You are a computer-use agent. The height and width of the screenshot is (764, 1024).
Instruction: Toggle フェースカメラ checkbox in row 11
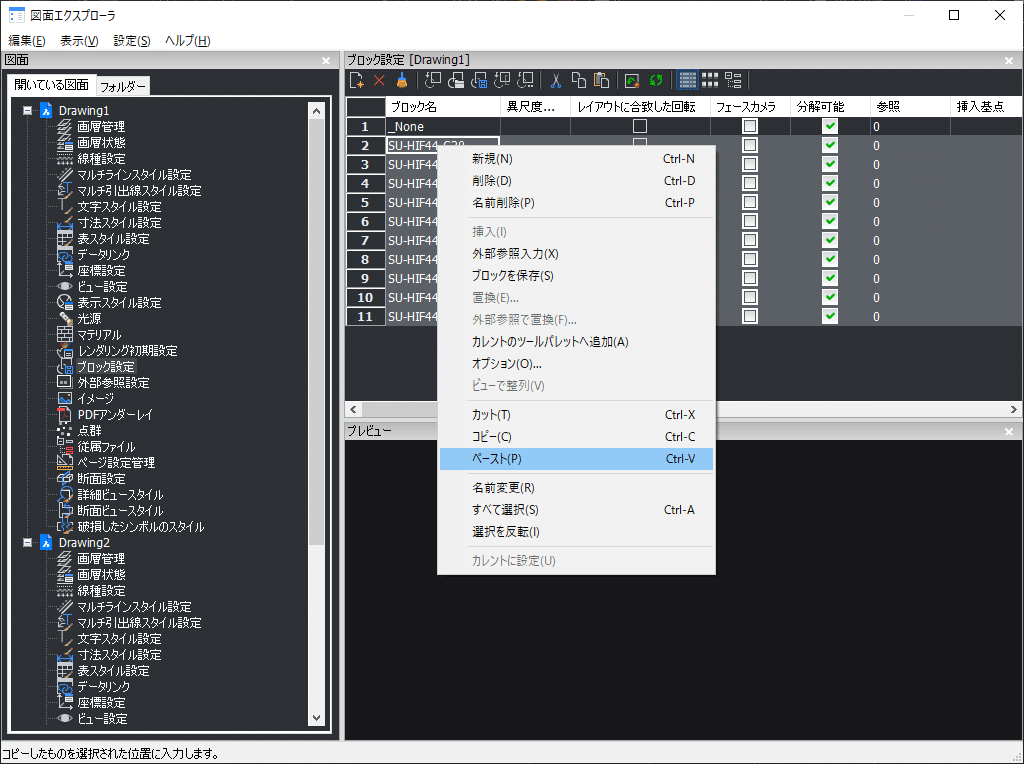point(750,316)
